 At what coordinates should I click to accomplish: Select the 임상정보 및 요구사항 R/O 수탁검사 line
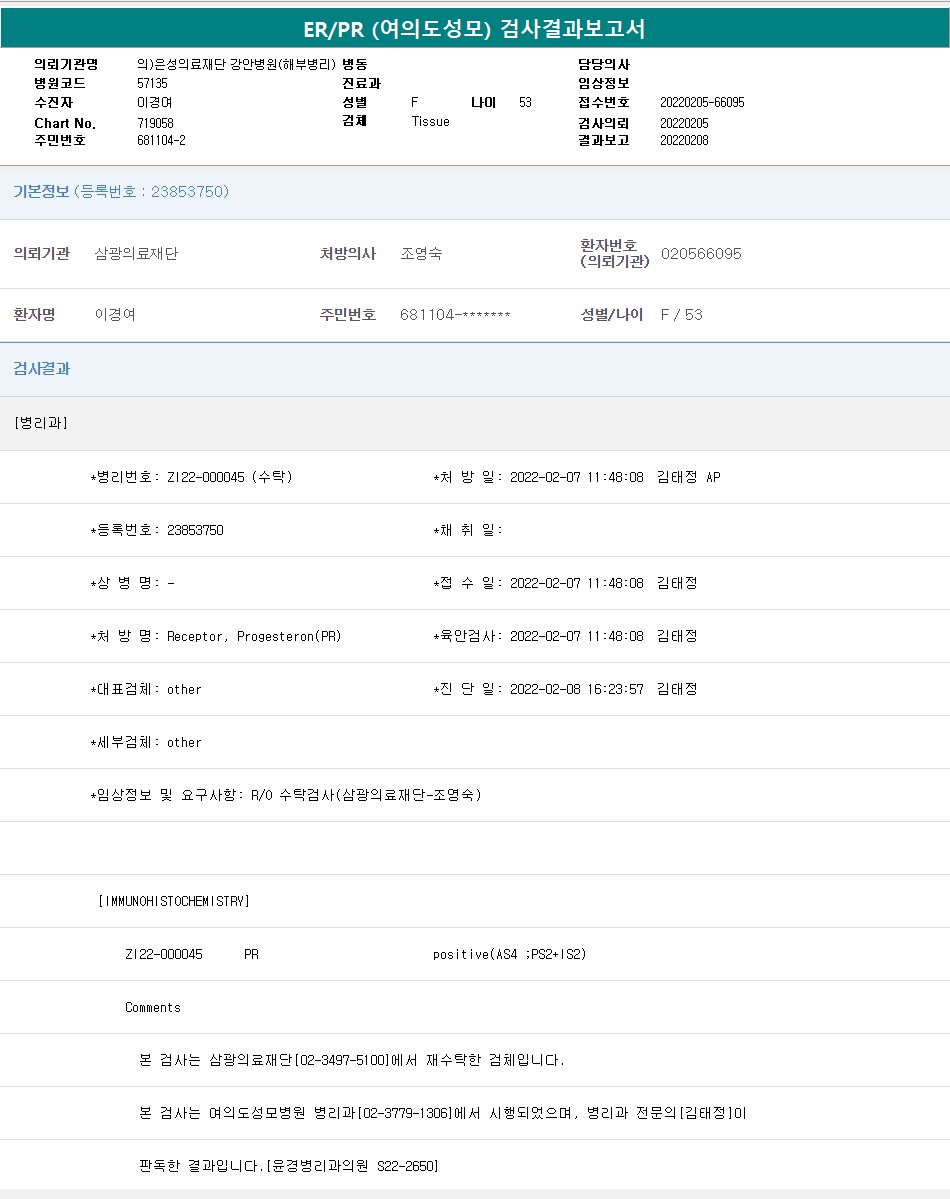tap(286, 795)
